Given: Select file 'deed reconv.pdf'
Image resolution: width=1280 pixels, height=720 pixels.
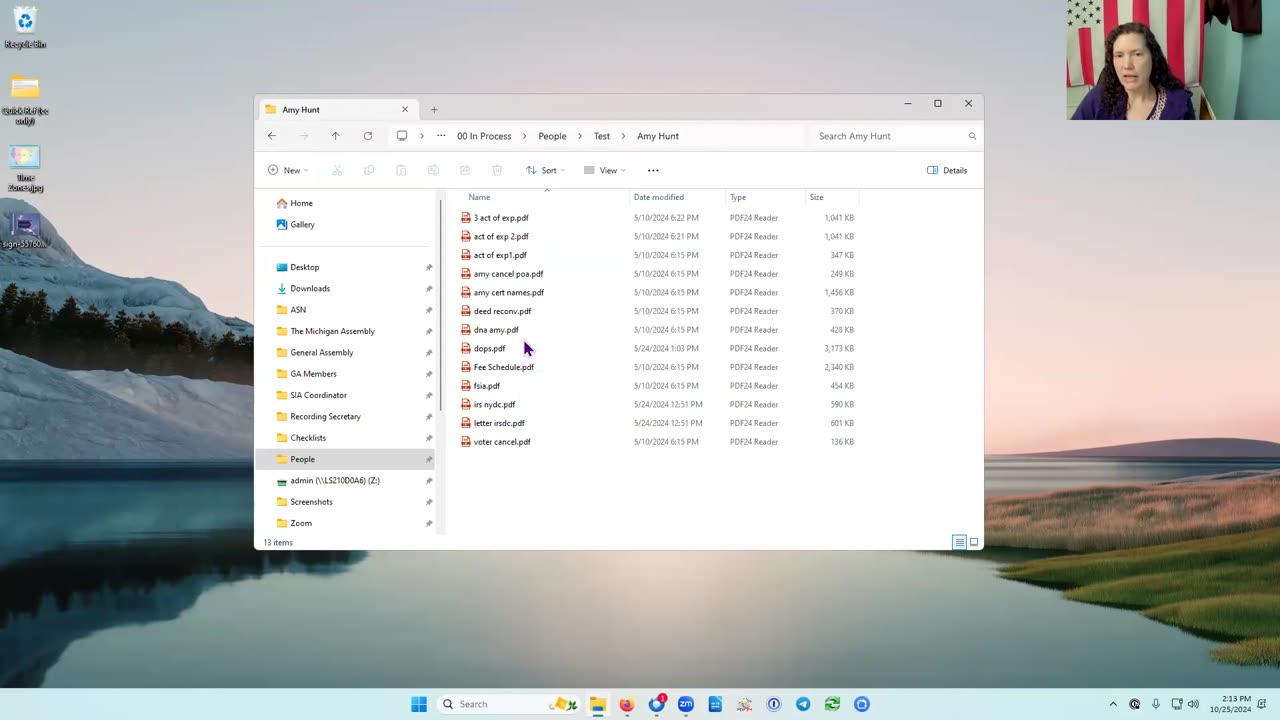Looking at the screenshot, I should pos(502,311).
